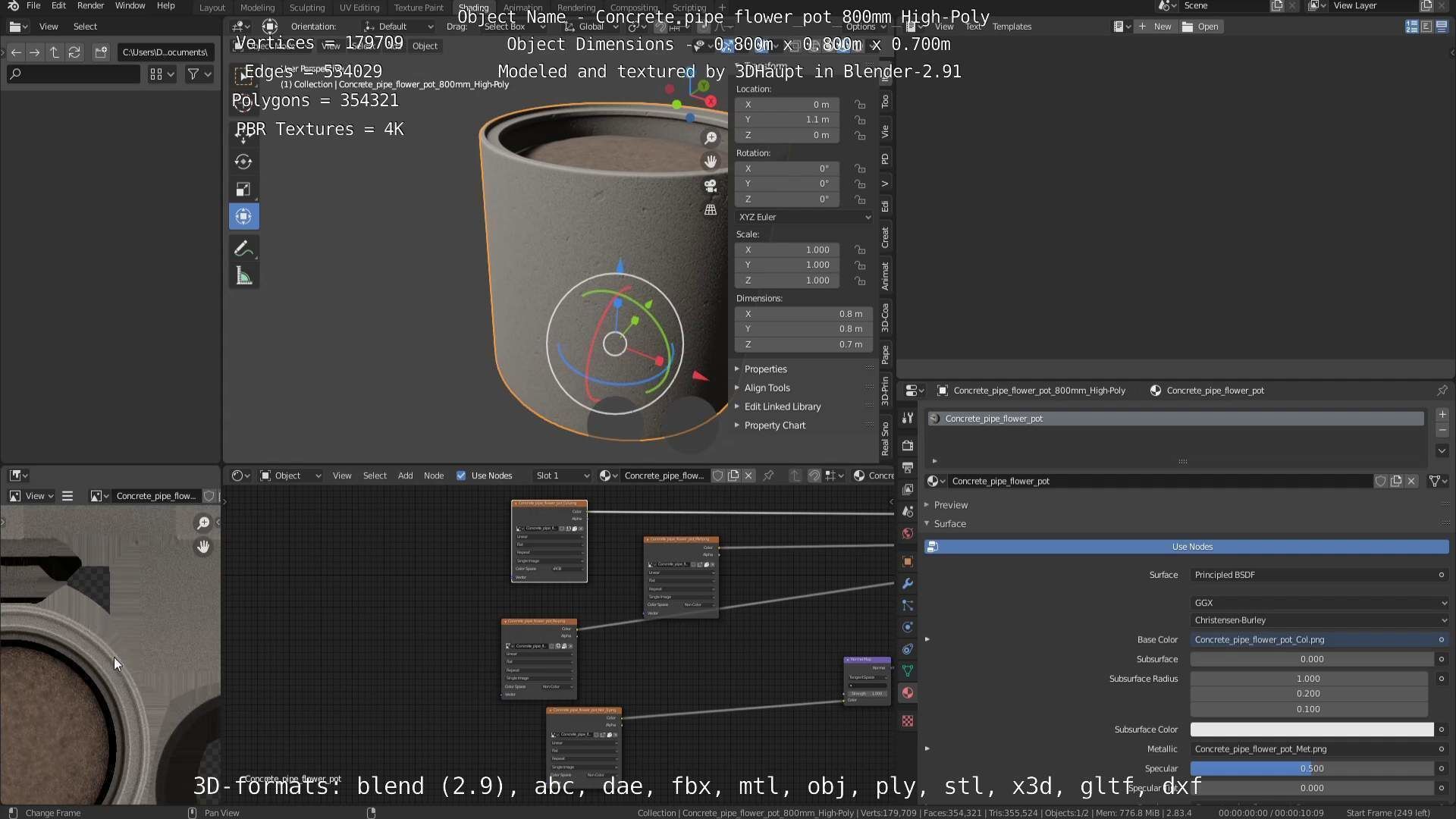Click the Specular value slider

coord(1312,769)
